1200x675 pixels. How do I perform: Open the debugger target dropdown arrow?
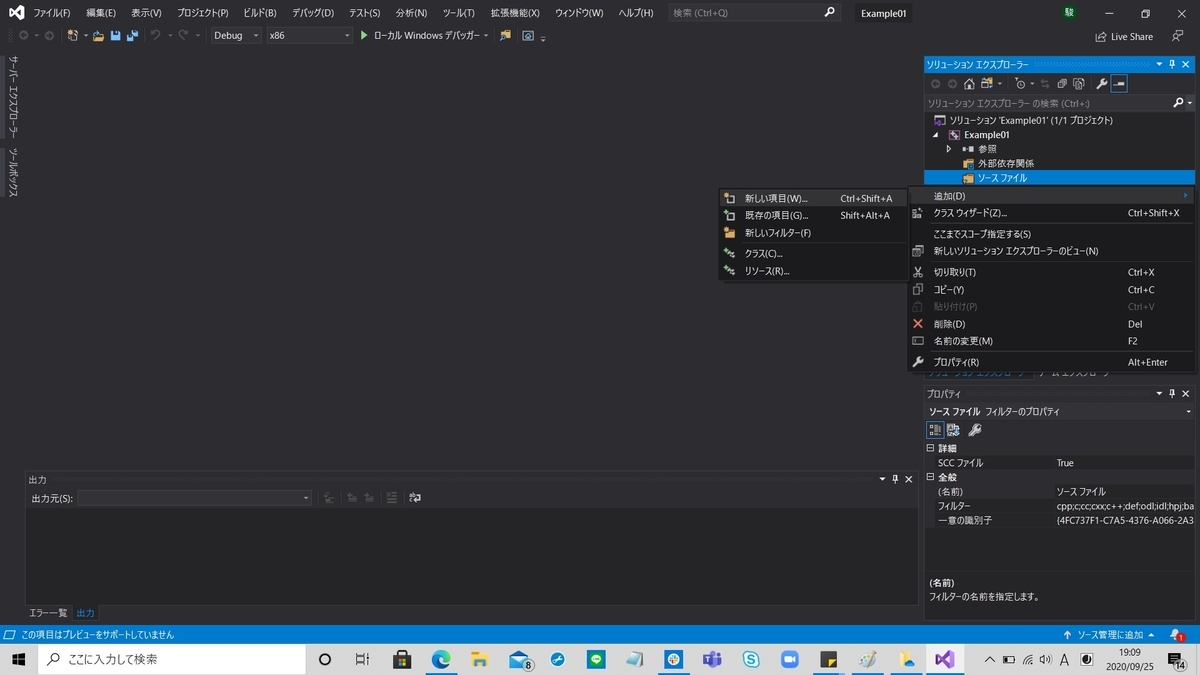[x=486, y=35]
